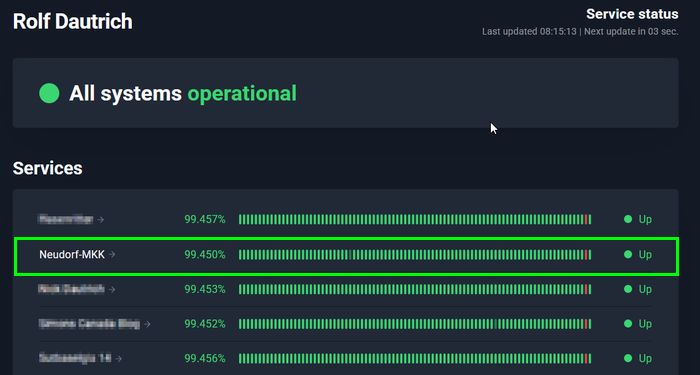This screenshot has height=375, width=700.
Task: Click green Up status dot in Neudorf-MKK row
Action: [628, 254]
